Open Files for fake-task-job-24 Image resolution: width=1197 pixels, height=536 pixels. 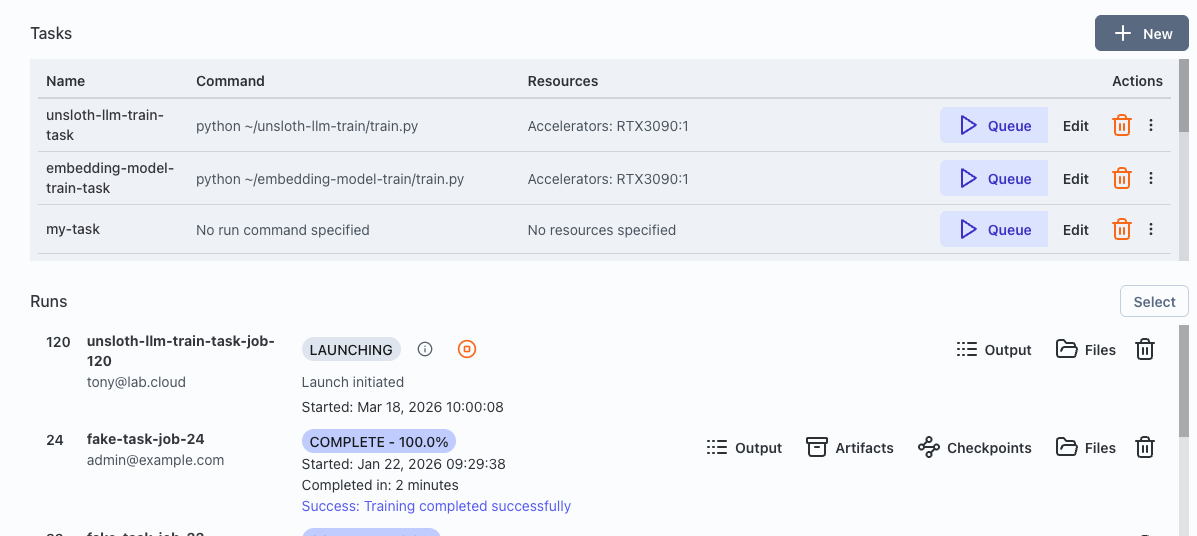(1086, 448)
